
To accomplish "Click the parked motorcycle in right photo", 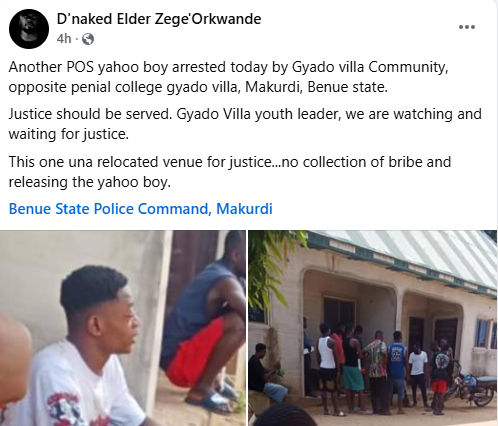I will [472, 387].
